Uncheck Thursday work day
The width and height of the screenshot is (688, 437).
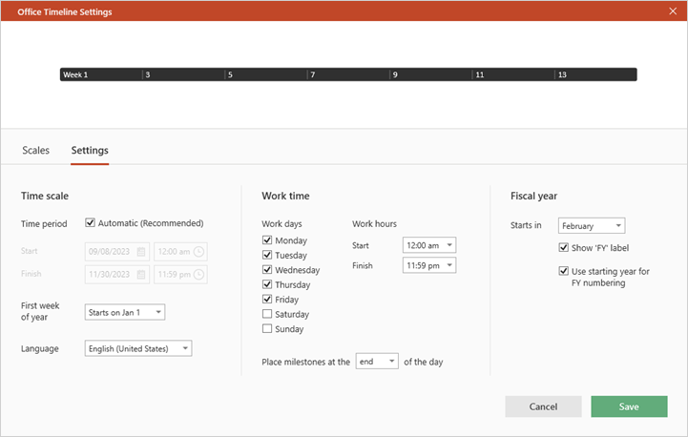pyautogui.click(x=267, y=284)
